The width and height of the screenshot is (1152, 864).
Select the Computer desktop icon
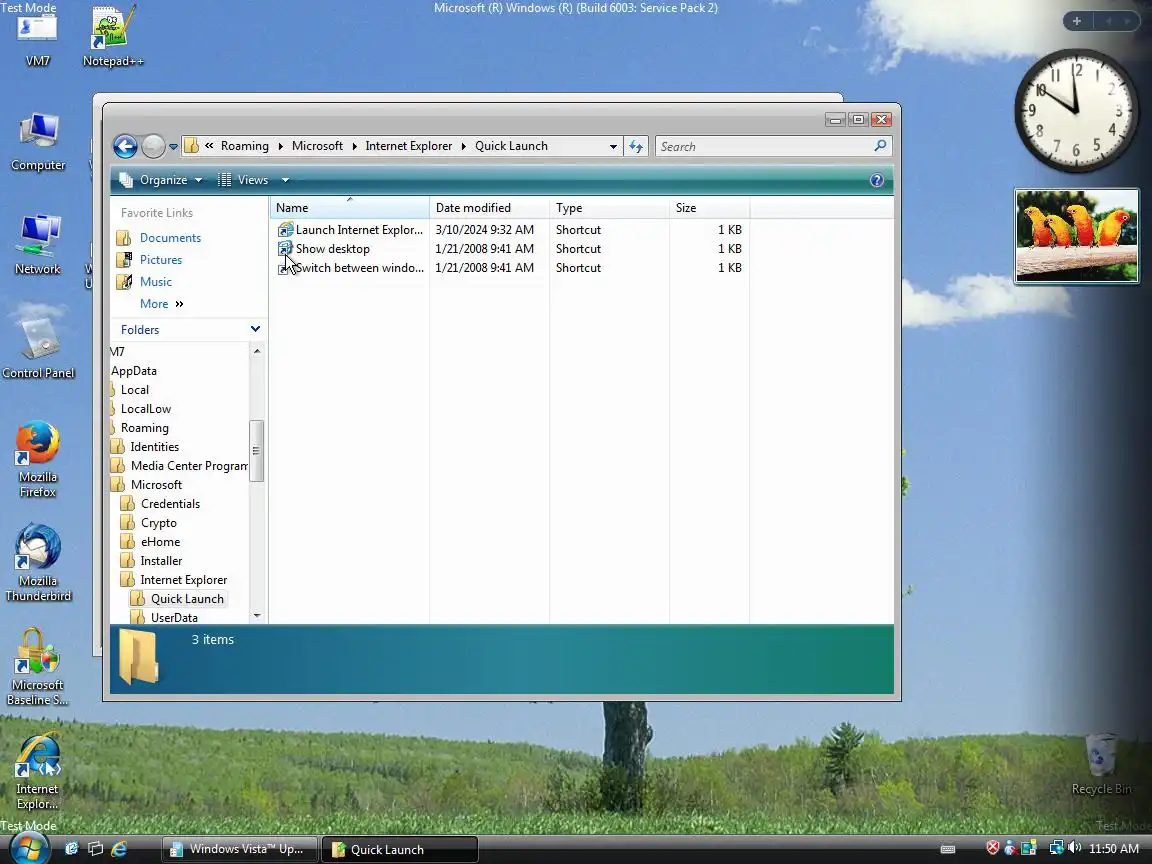(37, 142)
